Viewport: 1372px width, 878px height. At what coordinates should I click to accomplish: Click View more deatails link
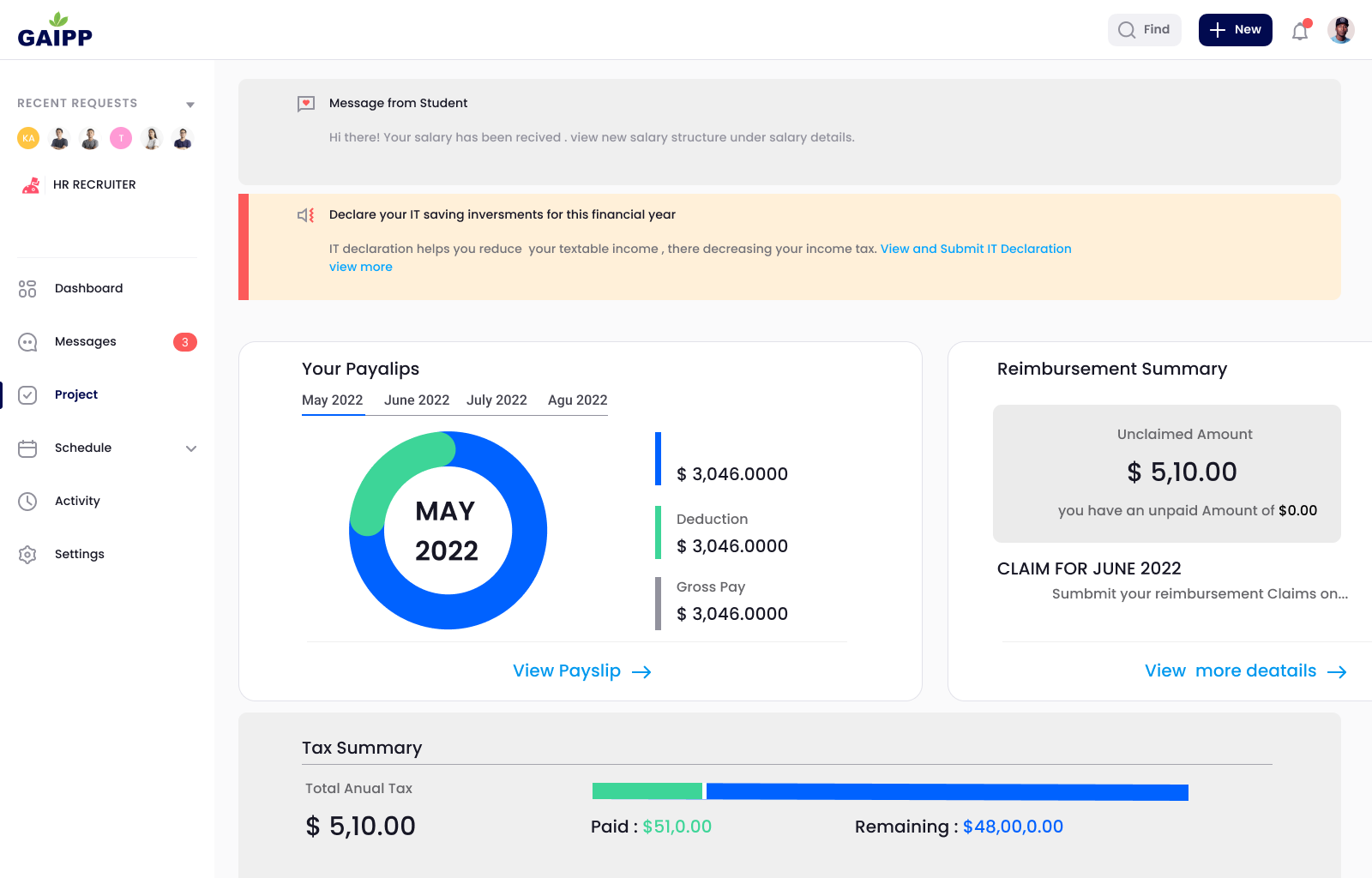(1231, 671)
